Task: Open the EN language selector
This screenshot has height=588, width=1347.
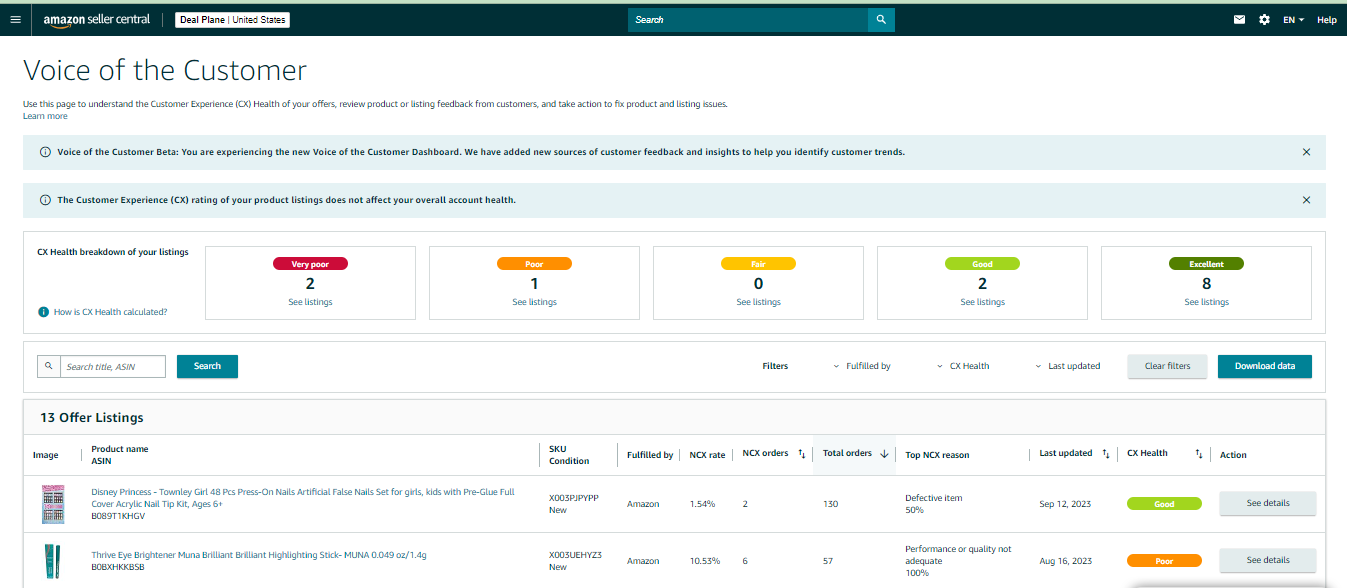Action: 1293,20
